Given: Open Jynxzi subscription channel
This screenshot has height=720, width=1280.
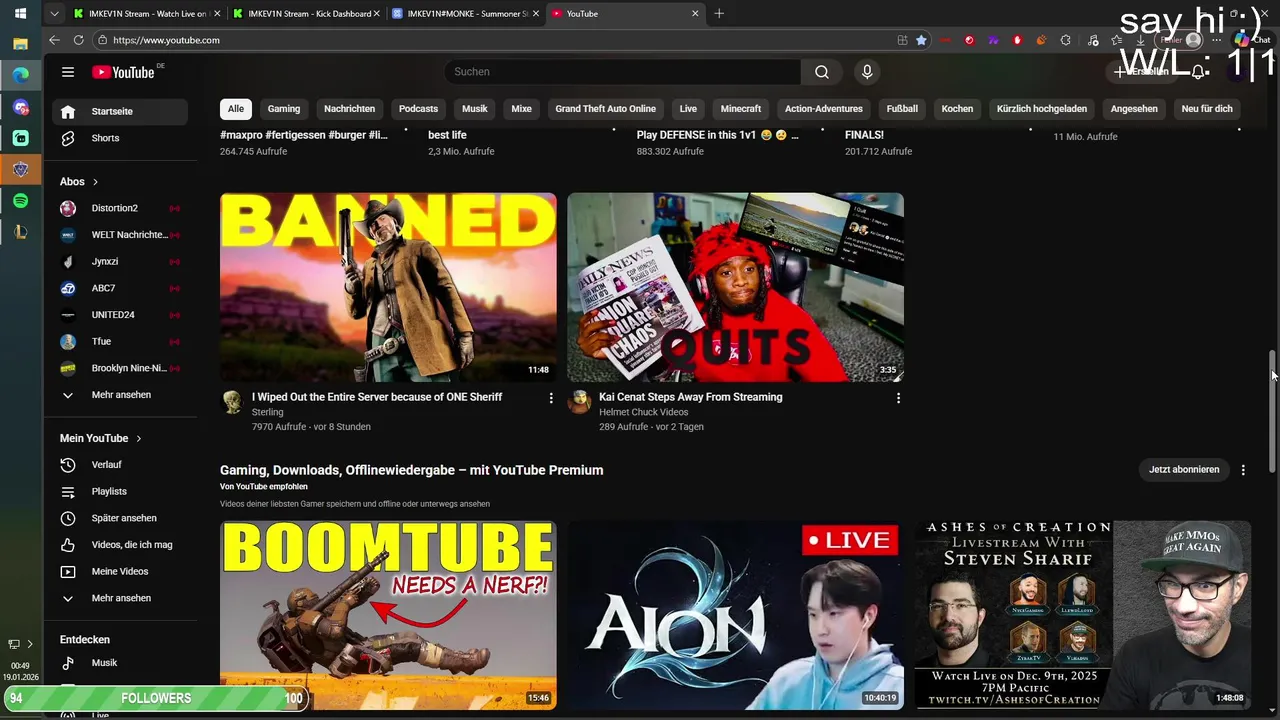Looking at the screenshot, I should tap(120, 262).
